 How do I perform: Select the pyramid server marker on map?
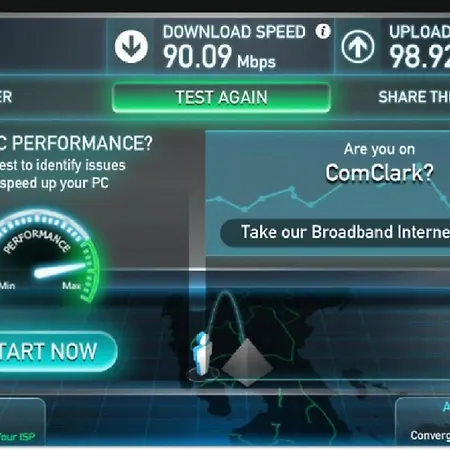247,362
